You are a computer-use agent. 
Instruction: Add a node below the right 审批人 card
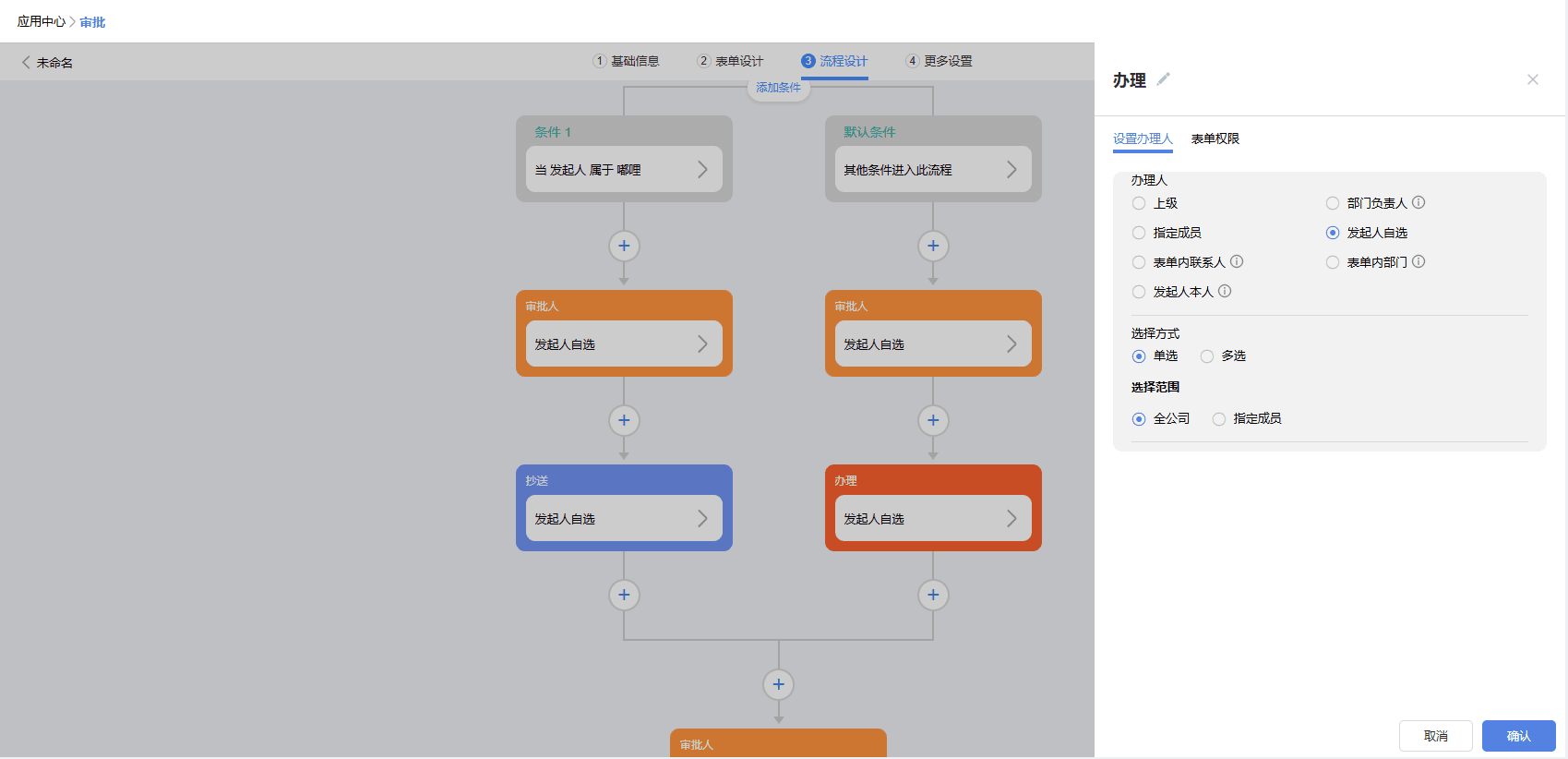pos(933,420)
